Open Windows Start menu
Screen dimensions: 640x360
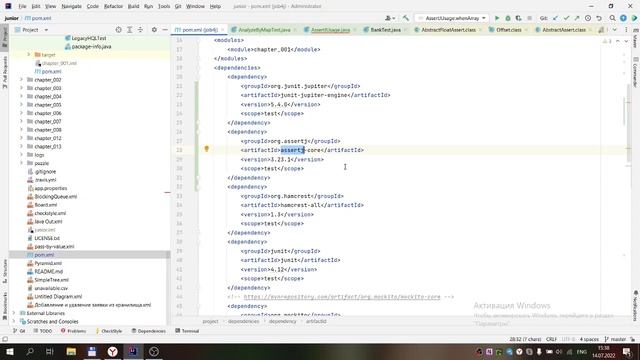tap(9, 351)
